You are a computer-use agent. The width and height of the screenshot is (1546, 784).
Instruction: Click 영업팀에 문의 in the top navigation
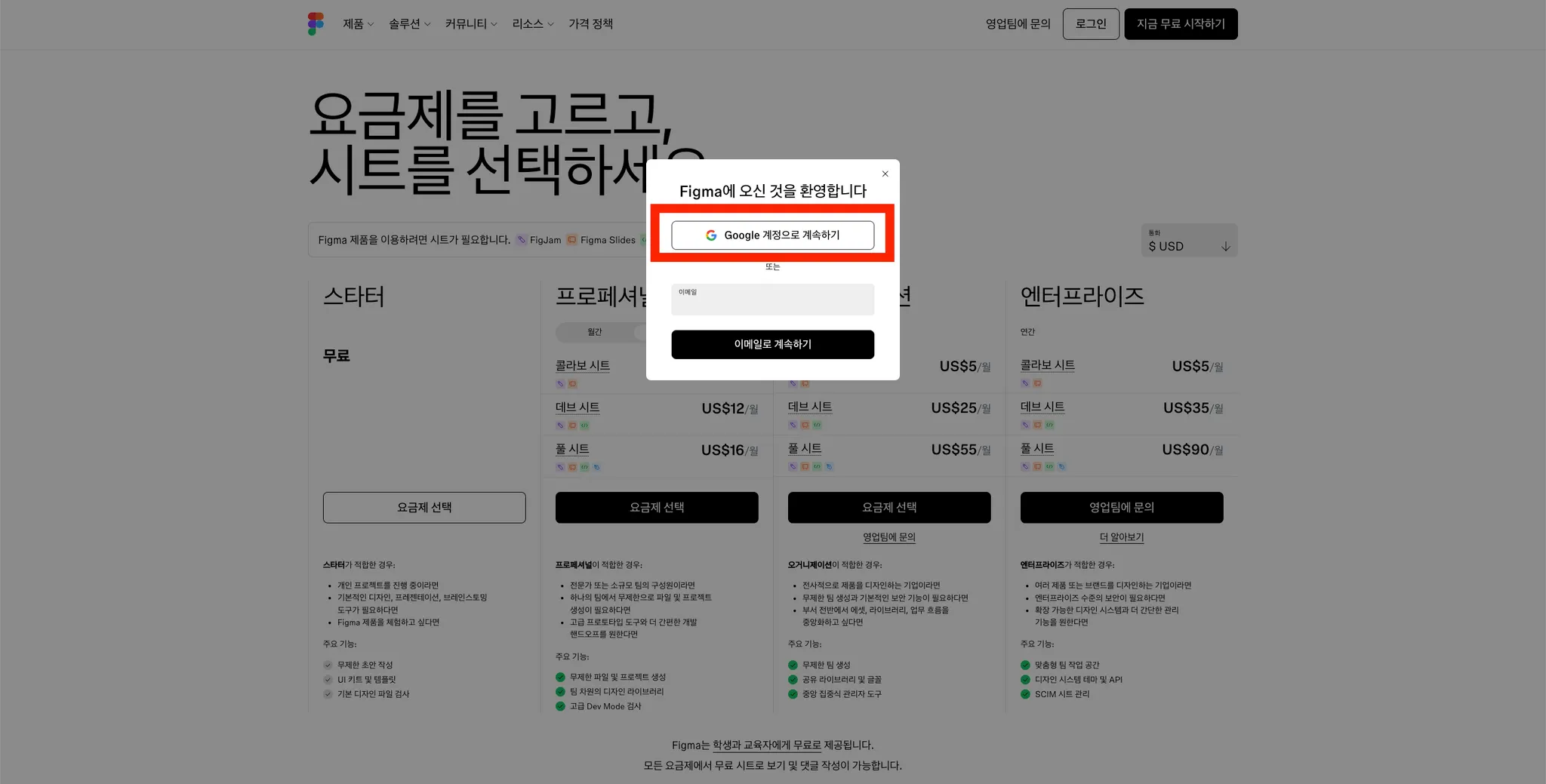tap(1018, 24)
